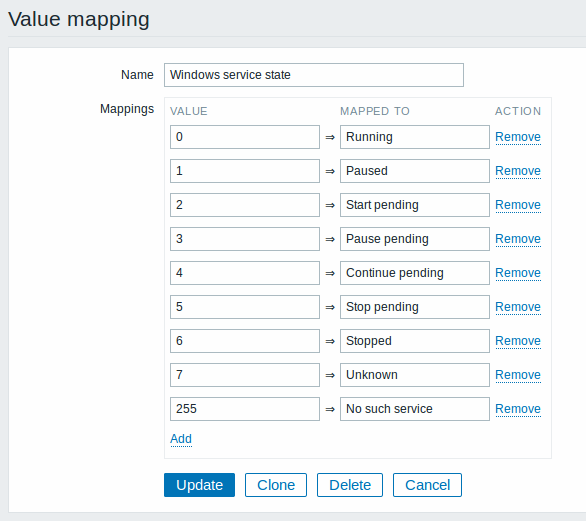Edit the value field containing 255
586x521 pixels.
tap(245, 409)
